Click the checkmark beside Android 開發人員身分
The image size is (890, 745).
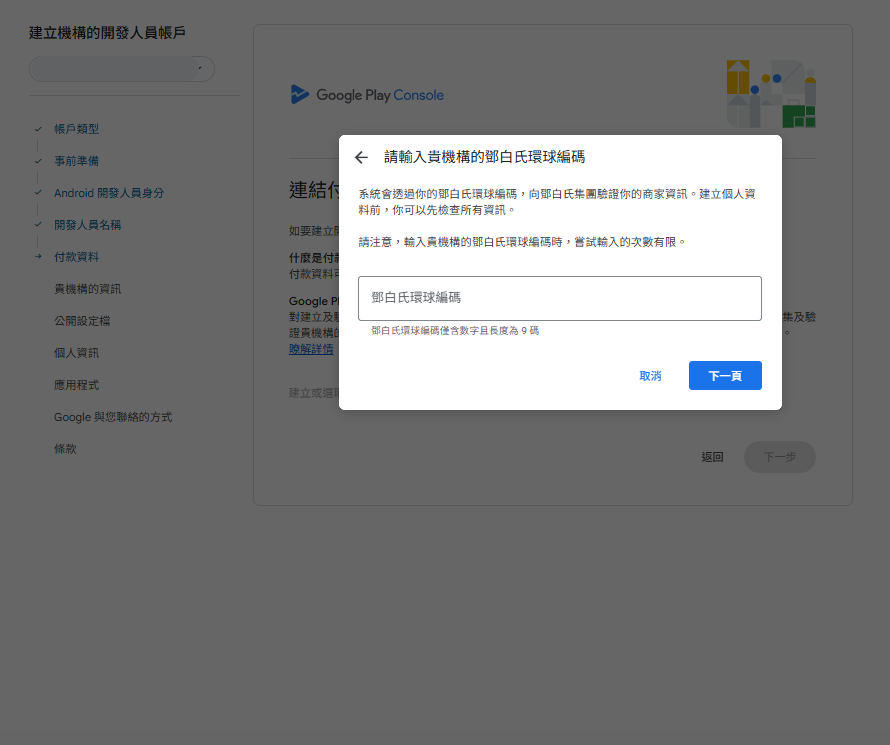38,193
